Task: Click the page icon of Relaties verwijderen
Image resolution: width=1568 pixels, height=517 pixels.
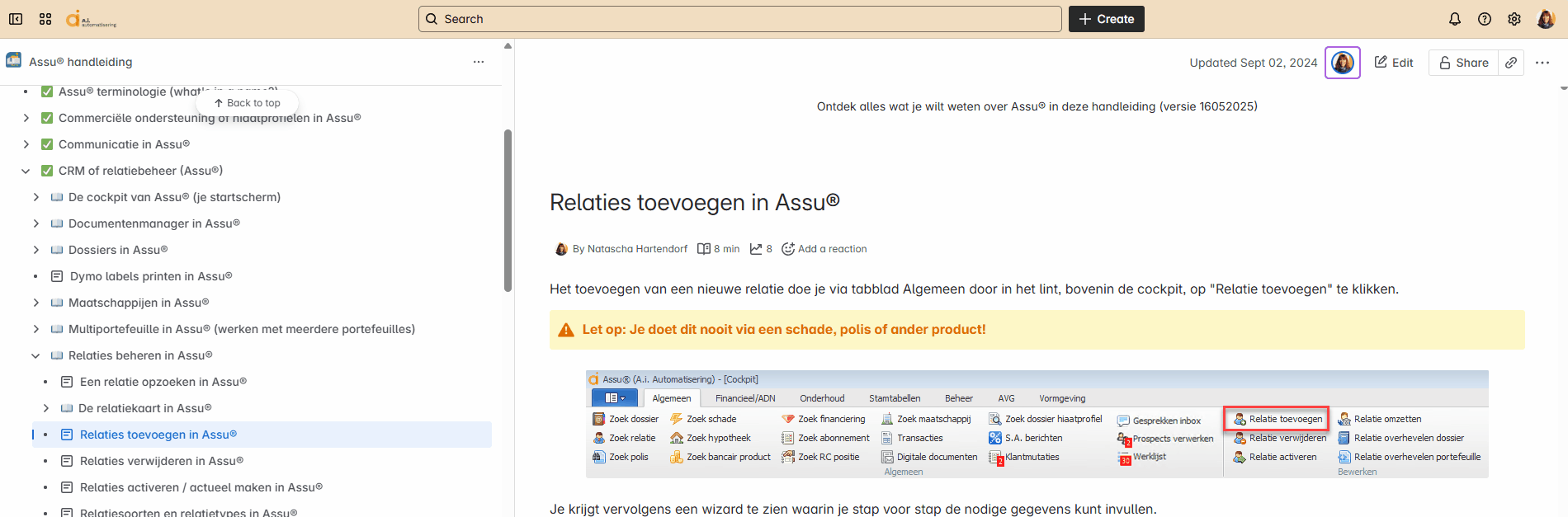Action: (x=67, y=461)
